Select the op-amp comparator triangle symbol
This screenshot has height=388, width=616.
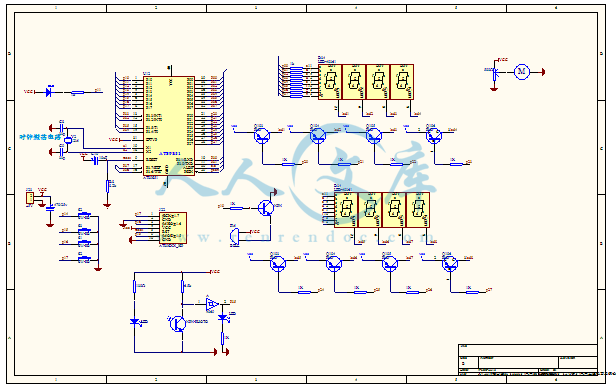(212, 304)
